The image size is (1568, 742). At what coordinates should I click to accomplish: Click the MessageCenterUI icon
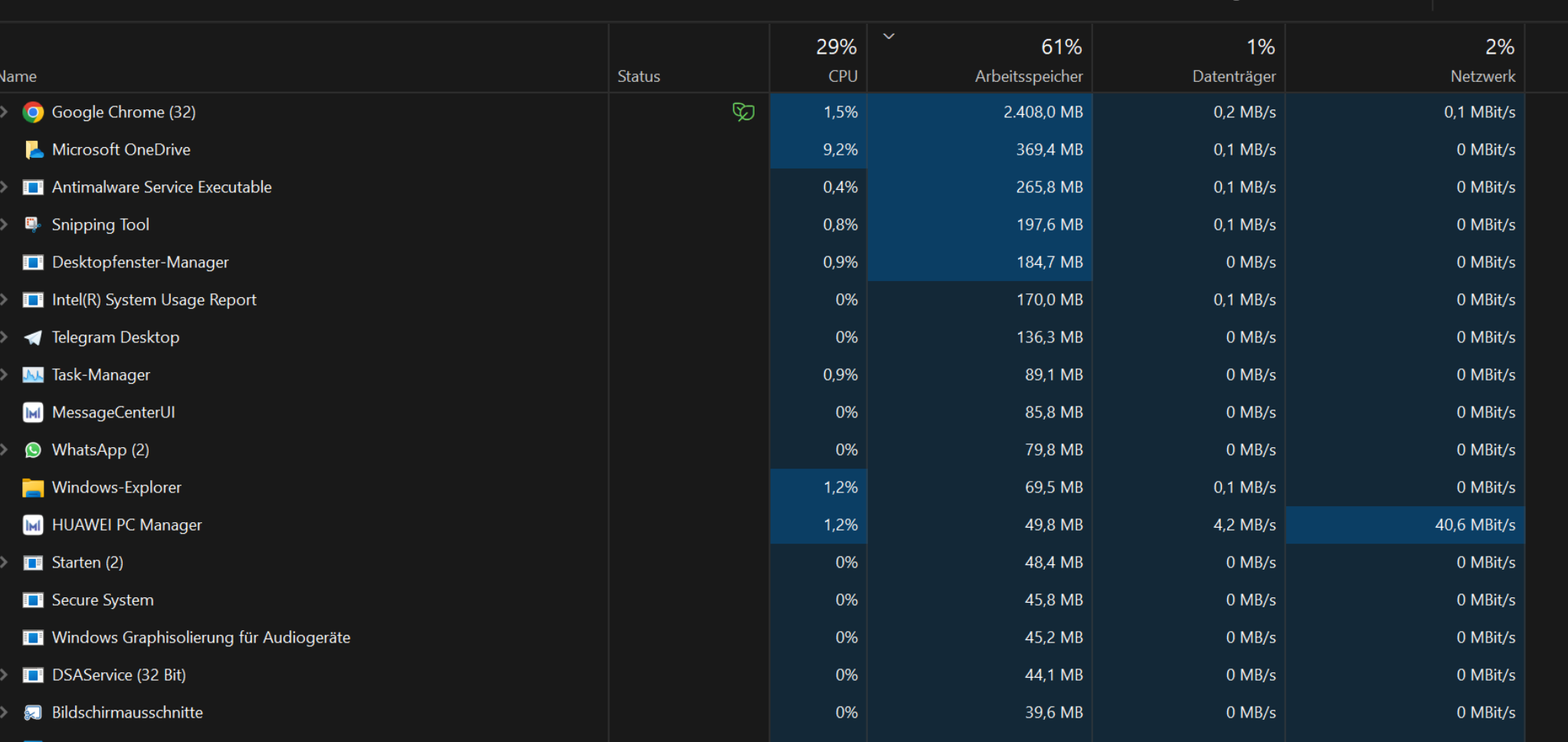[33, 413]
